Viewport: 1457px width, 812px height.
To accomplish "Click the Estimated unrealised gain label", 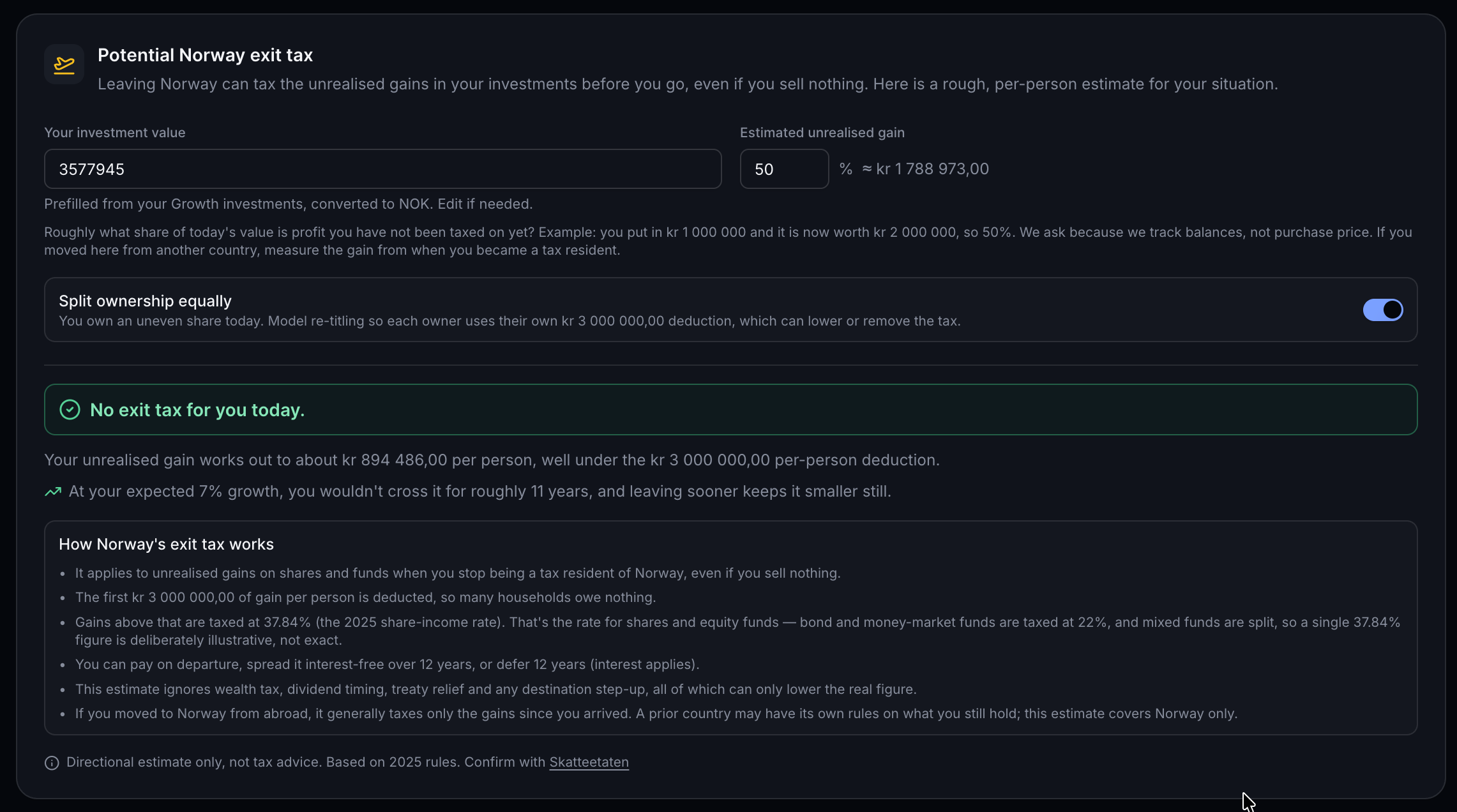I will pos(822,133).
